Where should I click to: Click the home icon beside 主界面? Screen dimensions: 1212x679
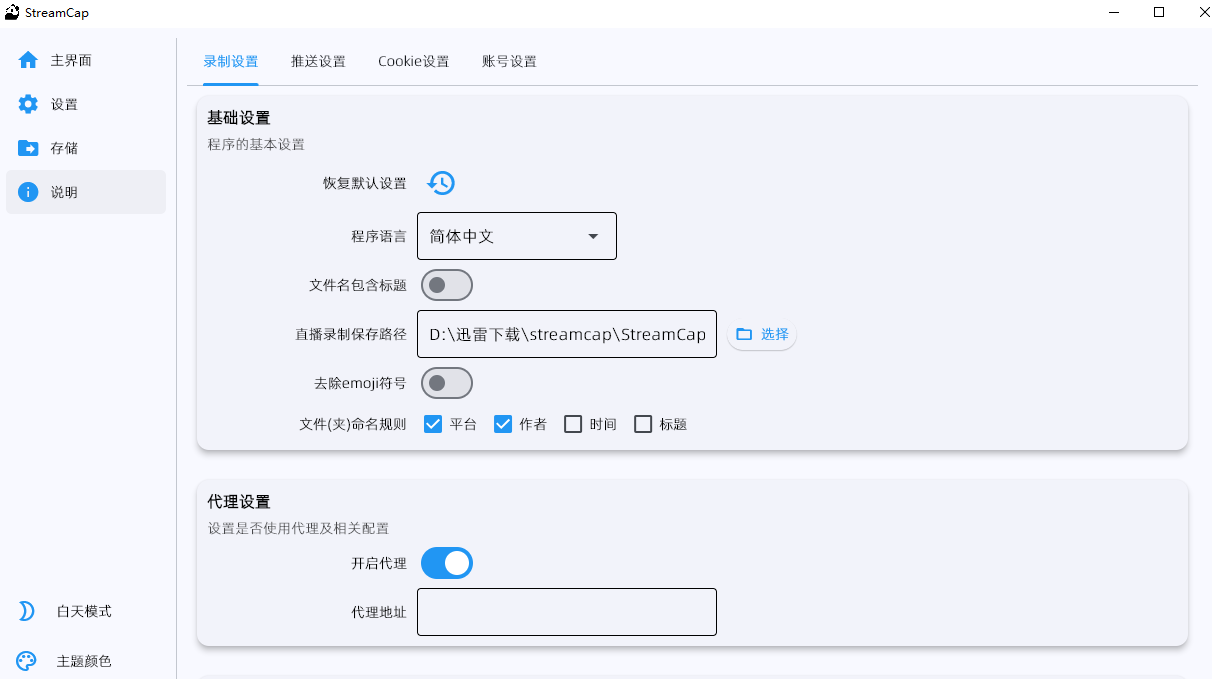tap(28, 60)
